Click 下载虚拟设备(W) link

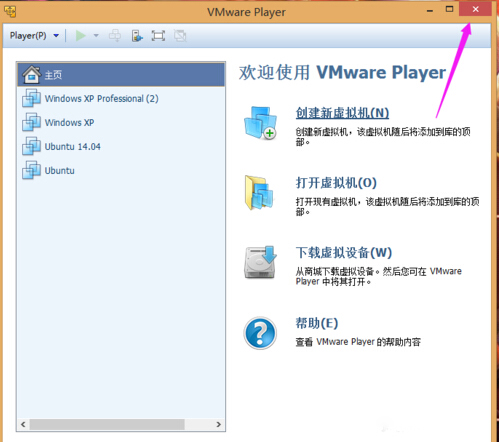[344, 252]
